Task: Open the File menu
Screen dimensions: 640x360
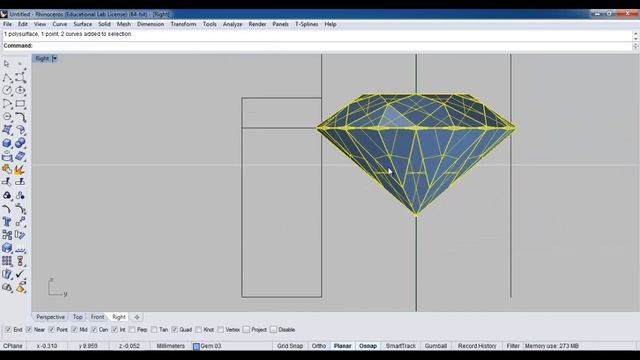Action: [x=7, y=24]
